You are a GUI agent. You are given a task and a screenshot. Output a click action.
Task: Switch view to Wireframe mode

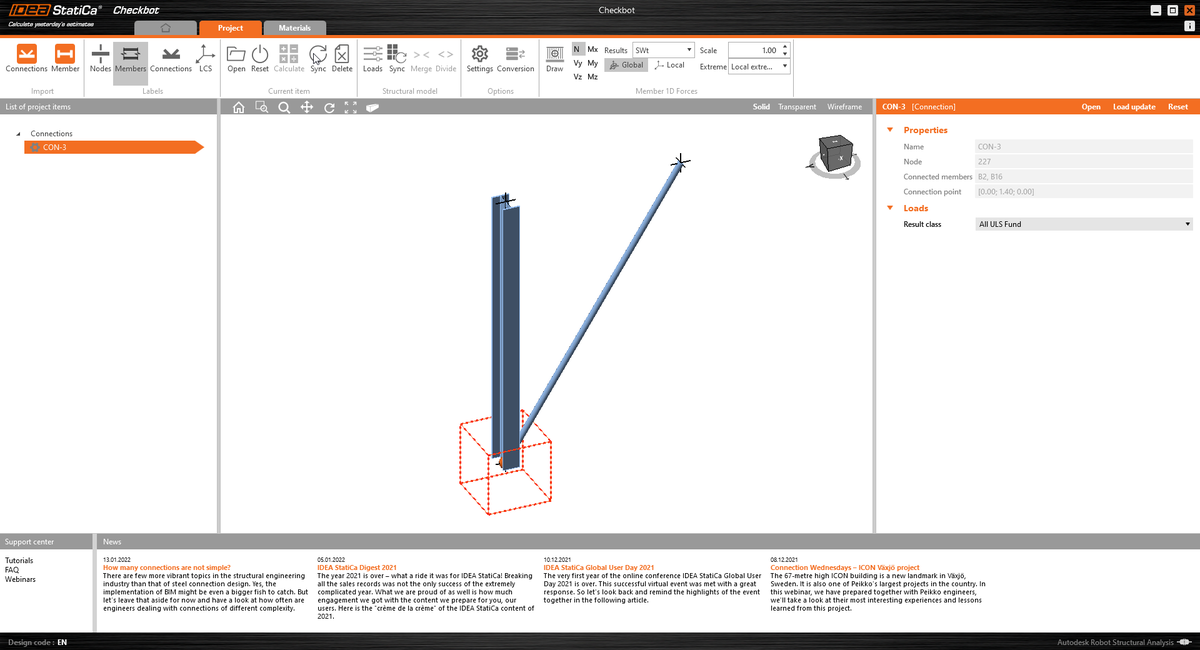coord(844,106)
